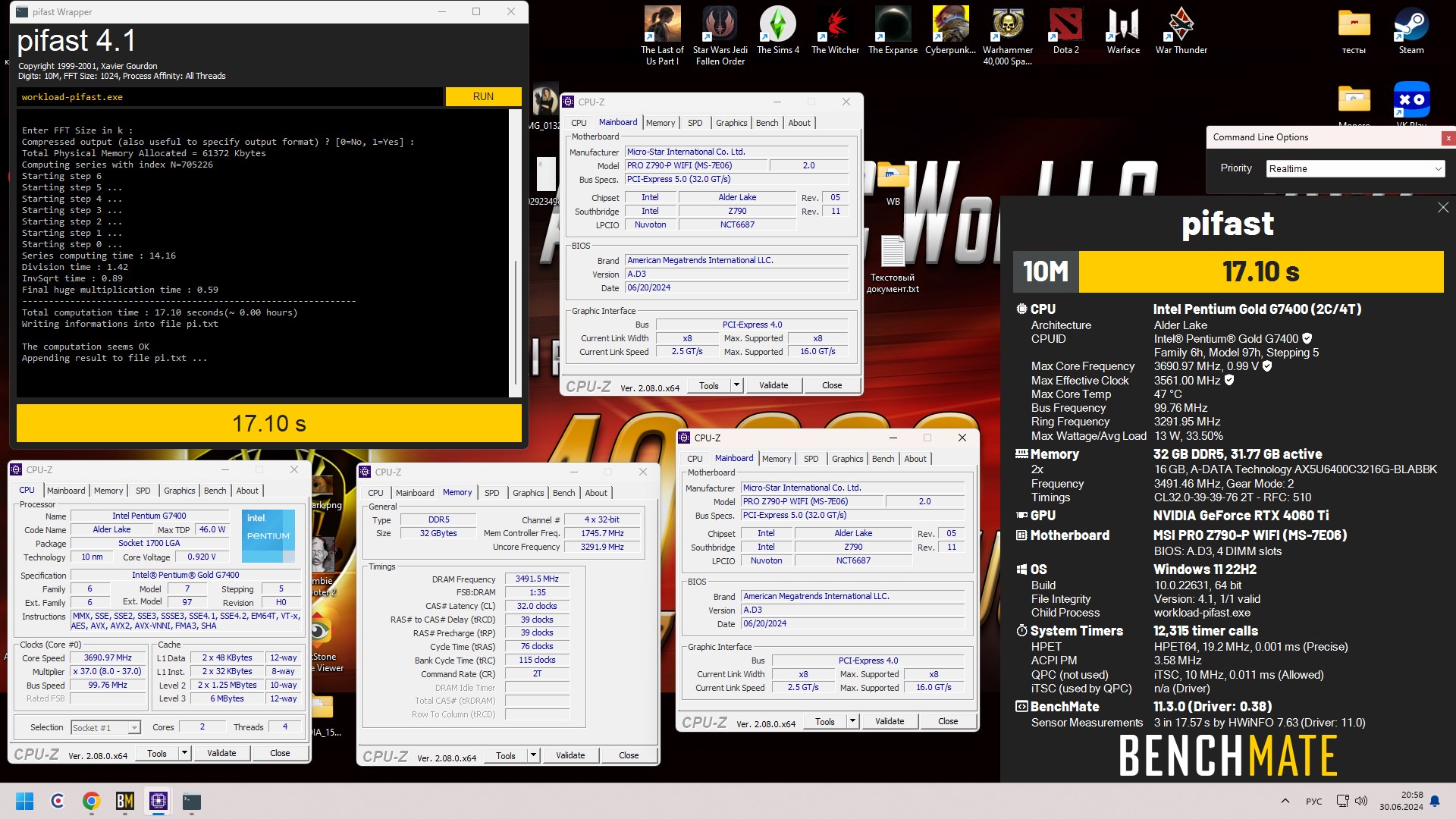Open The Last of Us Part I shortcut
The width and height of the screenshot is (1456, 819).
tap(662, 35)
